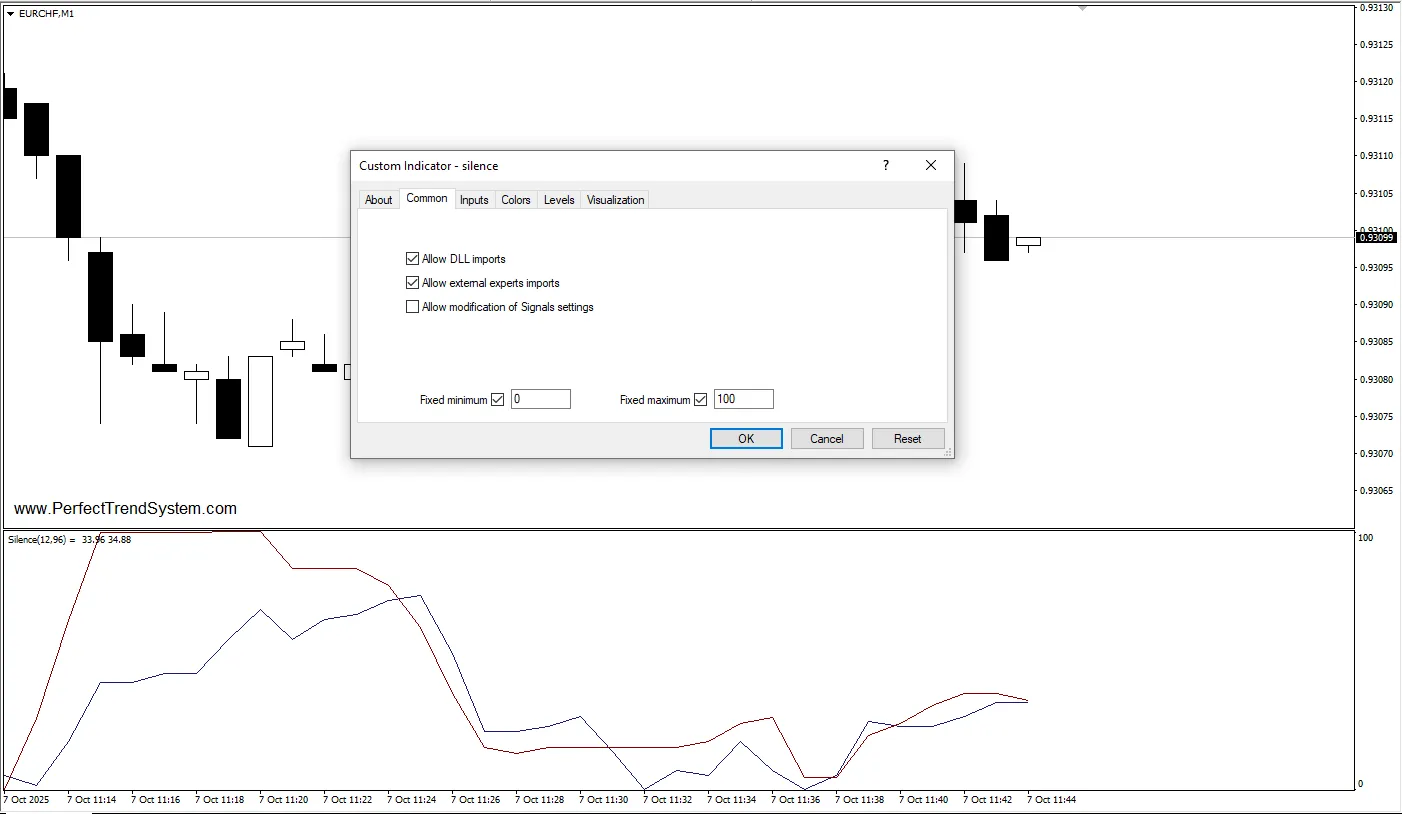Click the question mark help icon in dialog

coord(885,166)
